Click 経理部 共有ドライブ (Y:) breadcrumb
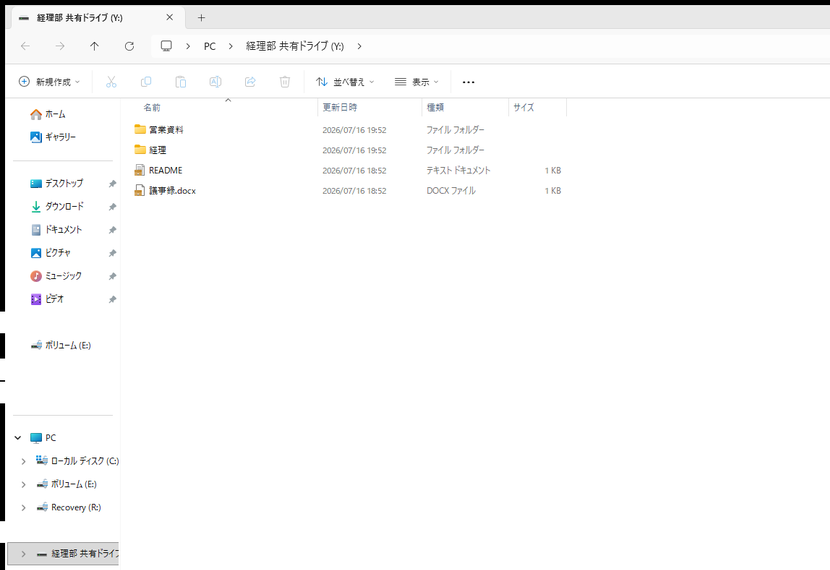This screenshot has width=830, height=570. (x=295, y=46)
